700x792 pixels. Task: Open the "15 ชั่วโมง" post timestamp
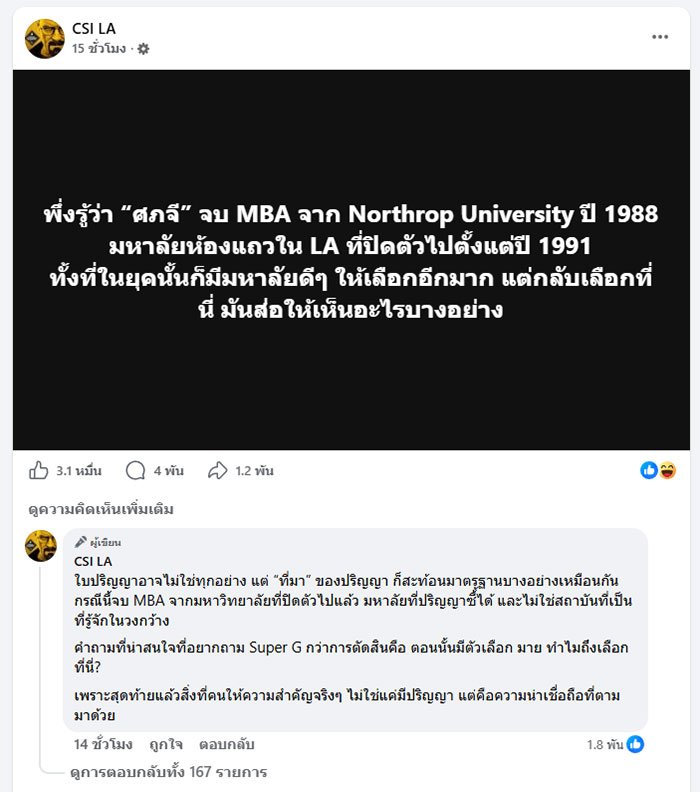99,48
